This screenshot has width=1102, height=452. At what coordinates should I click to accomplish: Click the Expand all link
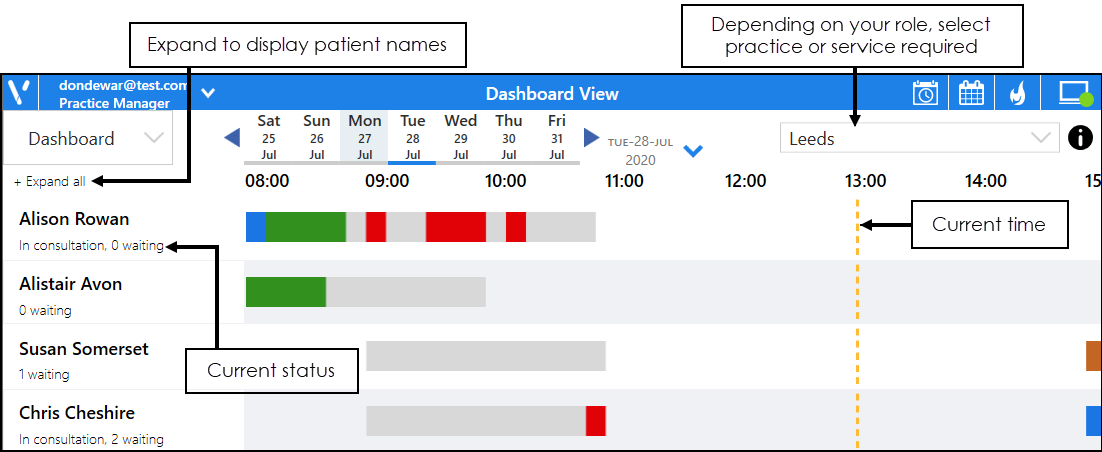pos(50,182)
